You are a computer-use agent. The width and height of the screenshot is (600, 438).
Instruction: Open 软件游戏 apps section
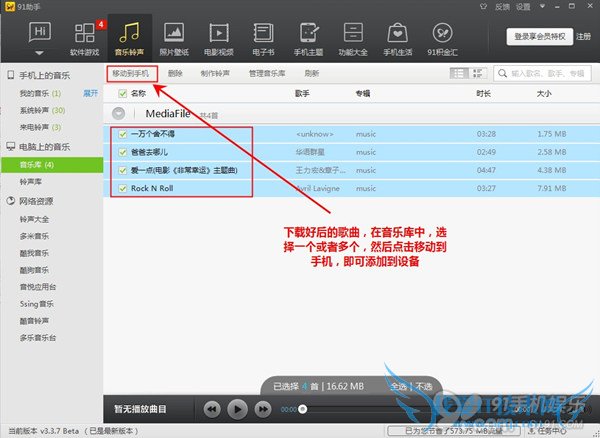coord(85,38)
